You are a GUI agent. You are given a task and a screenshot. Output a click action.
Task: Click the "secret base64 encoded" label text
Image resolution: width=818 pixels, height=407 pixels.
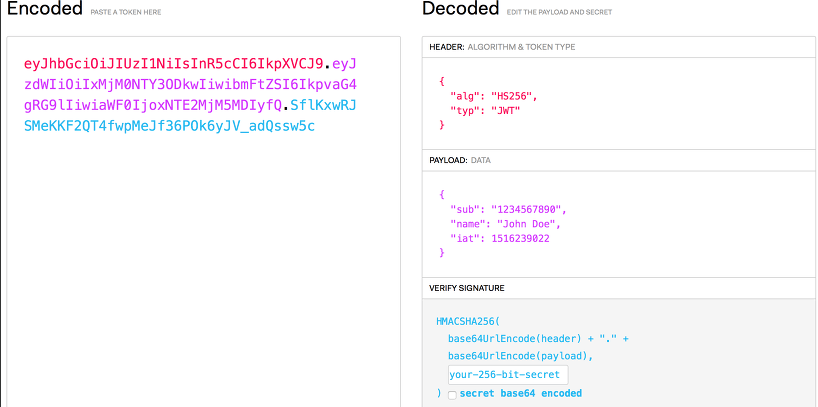coord(520,394)
